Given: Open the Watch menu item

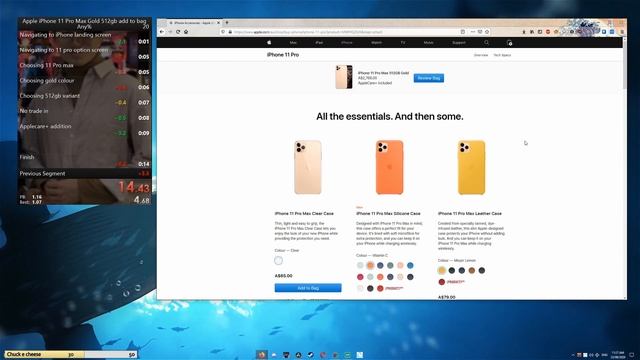Looking at the screenshot, I should click(x=376, y=42).
